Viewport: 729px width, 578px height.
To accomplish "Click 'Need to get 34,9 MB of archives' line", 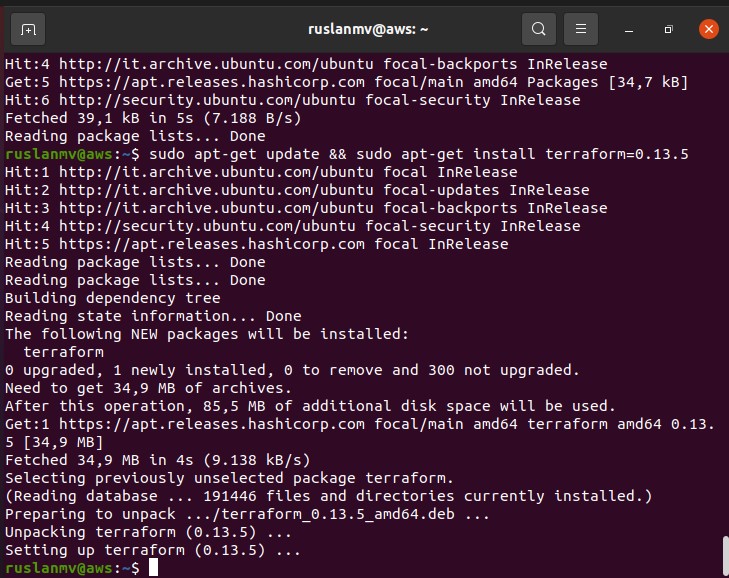I will [148, 388].
